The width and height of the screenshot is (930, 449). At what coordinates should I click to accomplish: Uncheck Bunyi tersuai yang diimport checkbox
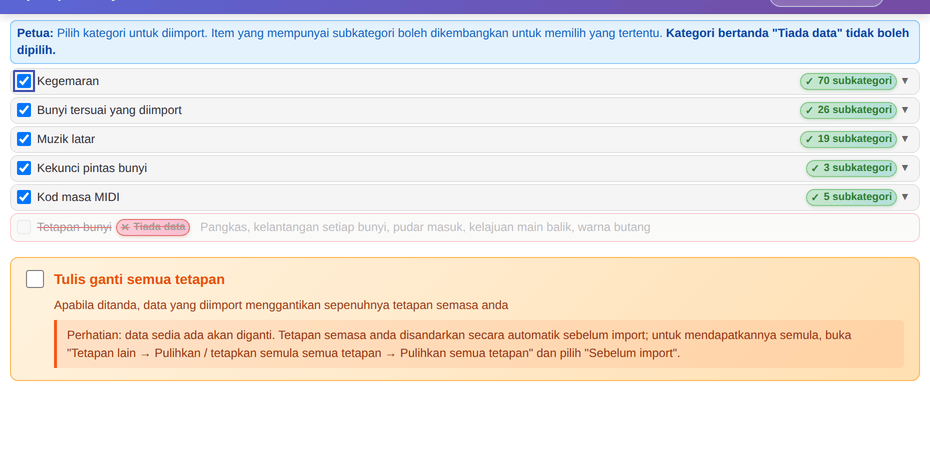click(x=24, y=110)
